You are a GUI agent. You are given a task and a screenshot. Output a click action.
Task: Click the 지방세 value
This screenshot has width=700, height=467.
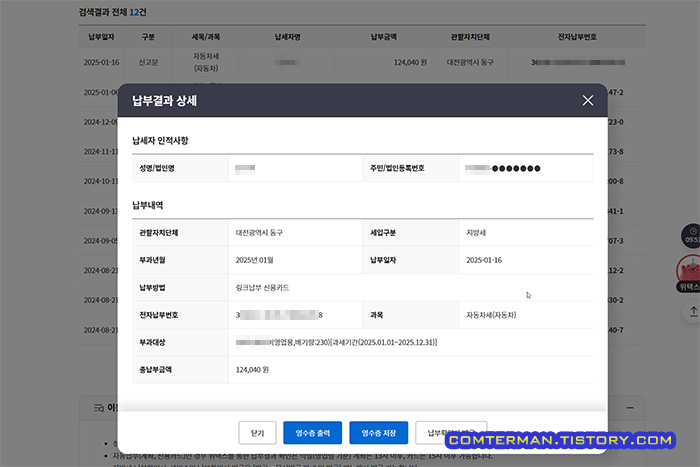tap(476, 233)
